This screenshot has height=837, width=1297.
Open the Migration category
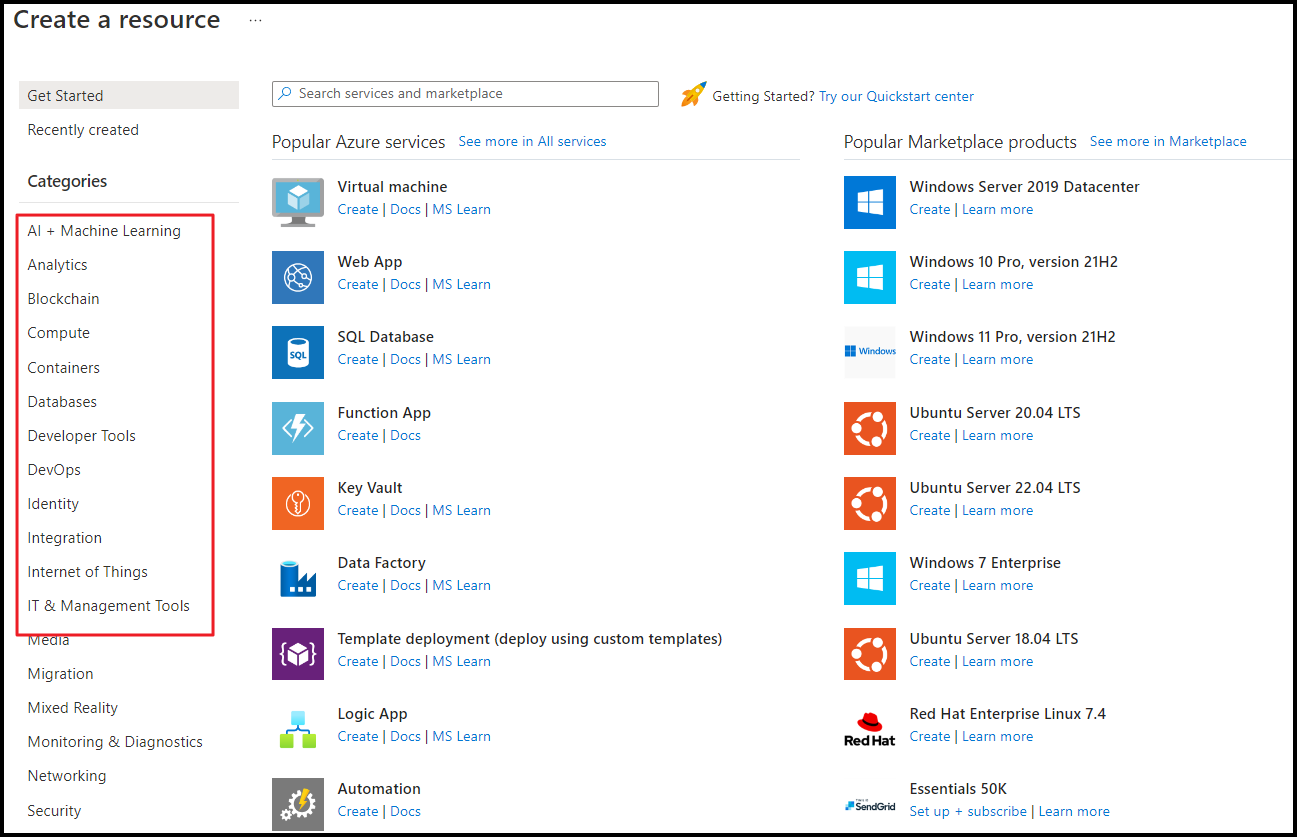pyautogui.click(x=60, y=674)
